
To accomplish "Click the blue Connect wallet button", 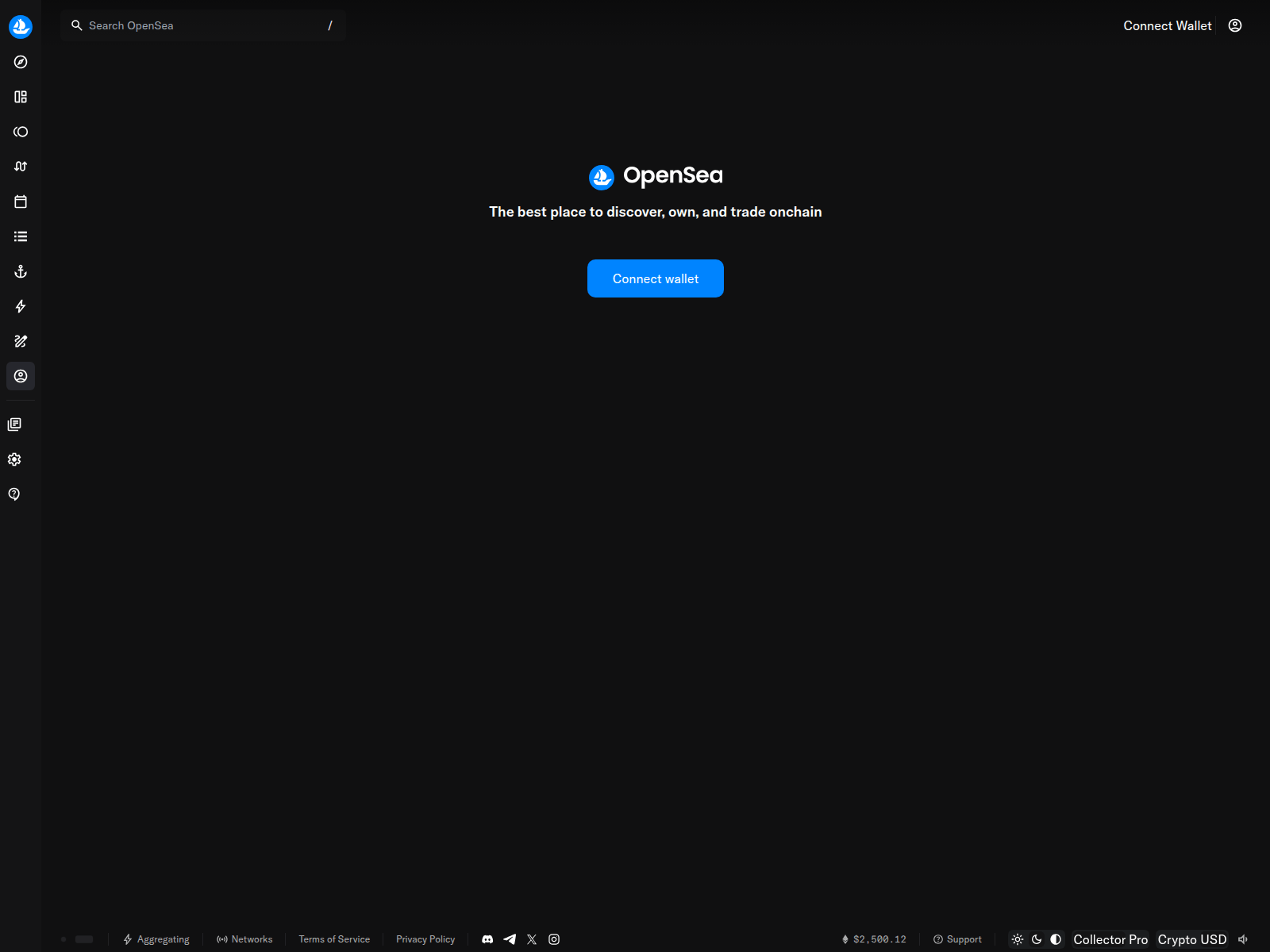I will coord(656,278).
